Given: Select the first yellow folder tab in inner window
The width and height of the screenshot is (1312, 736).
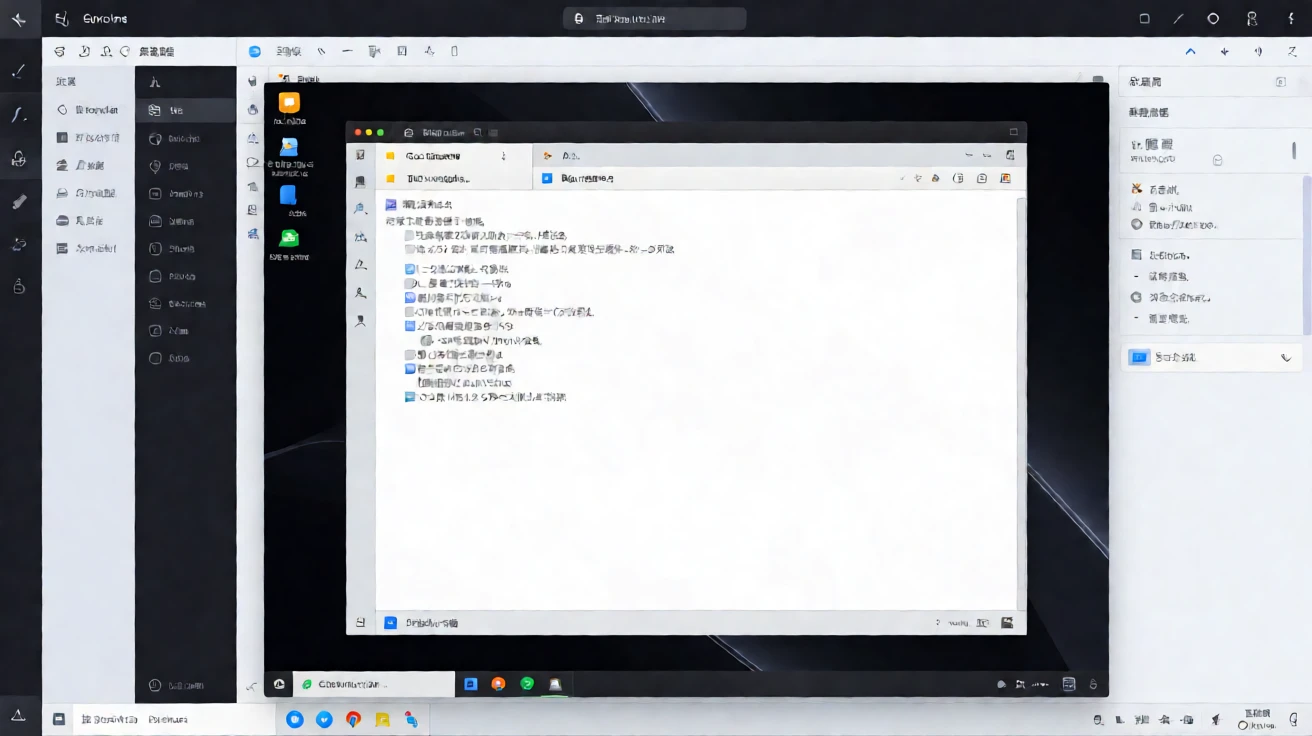Looking at the screenshot, I should pyautogui.click(x=454, y=156).
